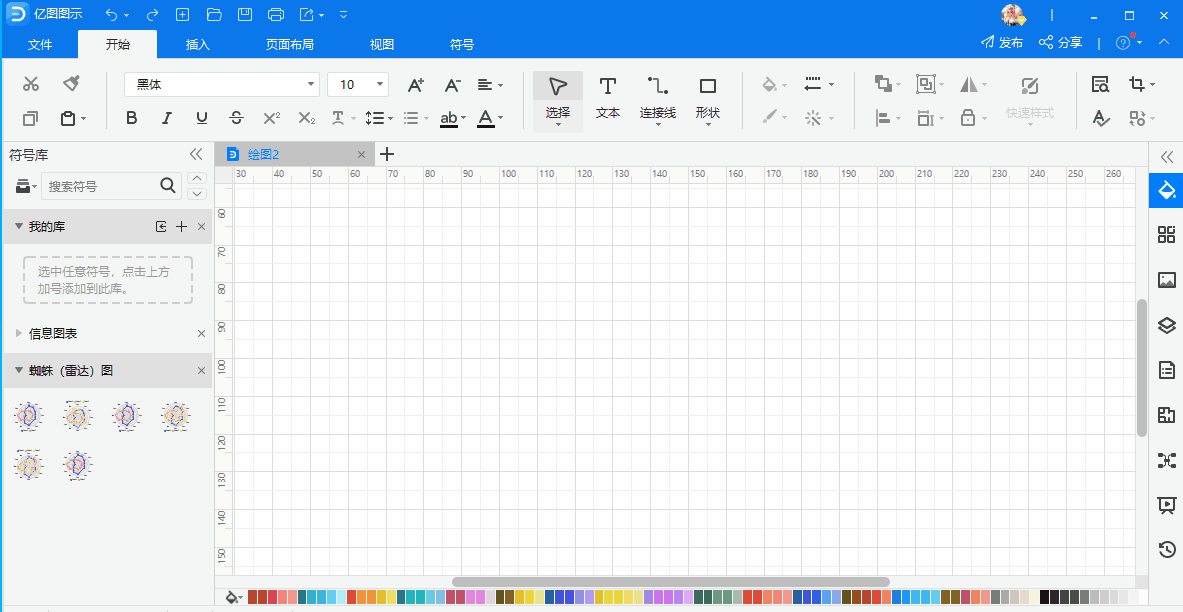Click the undo arrow in title bar

(112, 14)
